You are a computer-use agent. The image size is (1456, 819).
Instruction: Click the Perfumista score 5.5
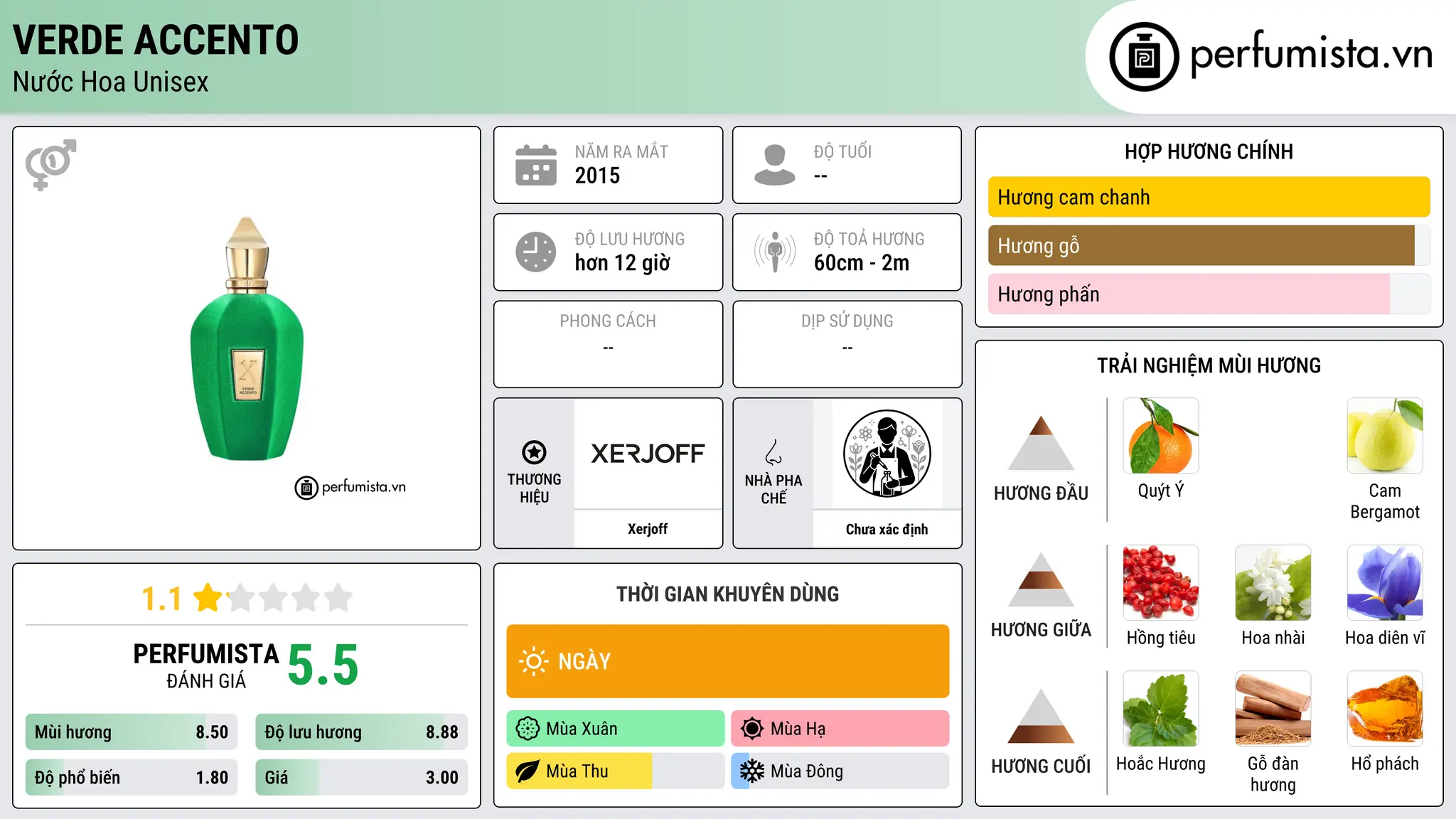323,665
